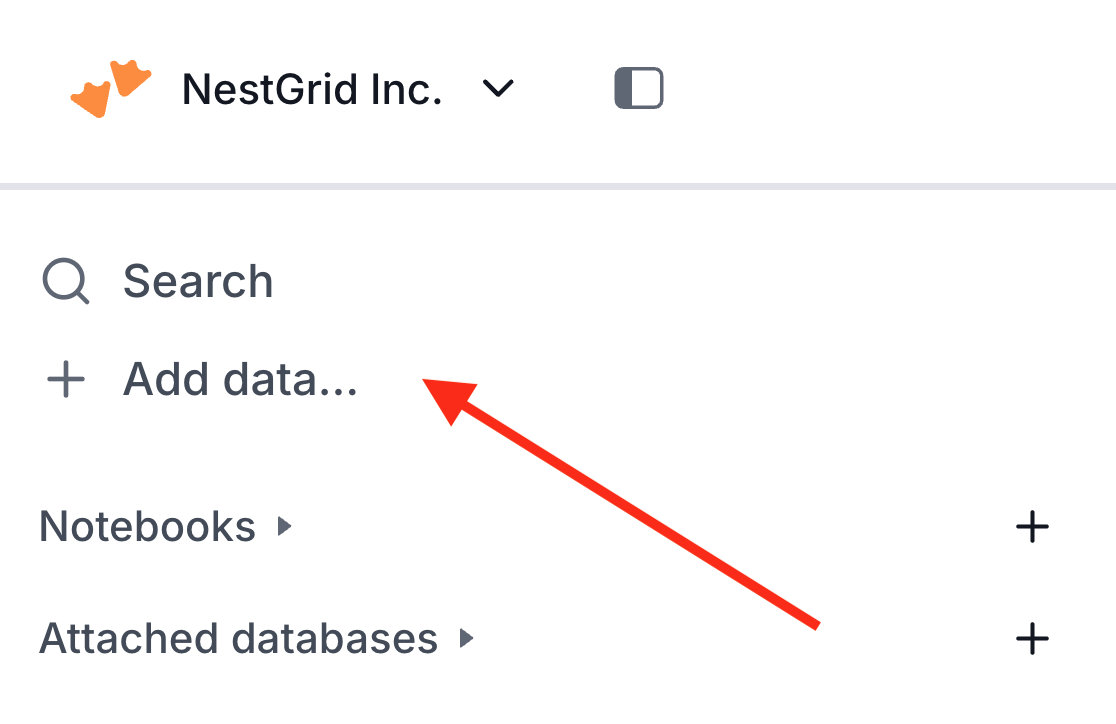Image resolution: width=1116 pixels, height=724 pixels.
Task: Click the orange duck feet logo
Action: (x=110, y=89)
